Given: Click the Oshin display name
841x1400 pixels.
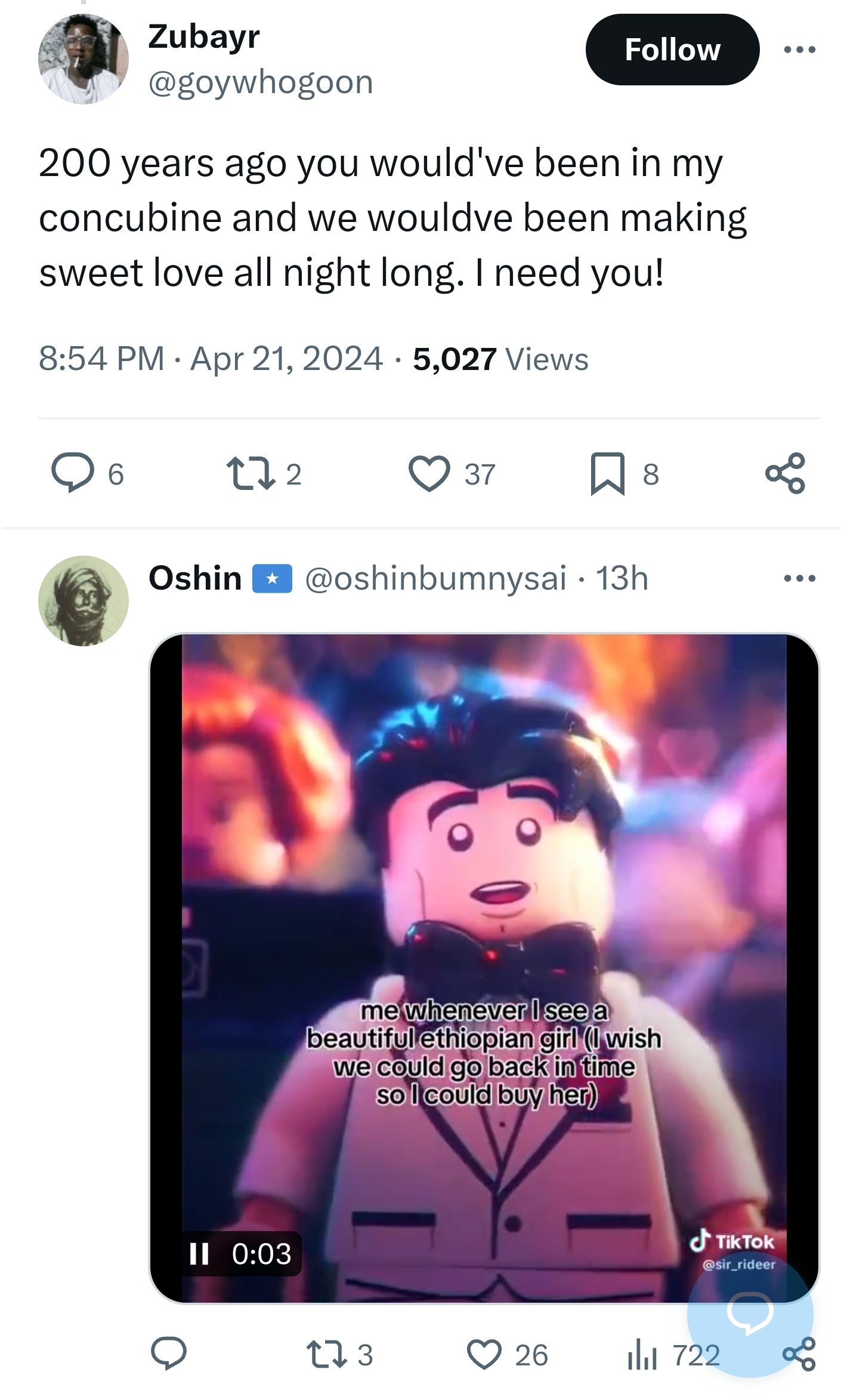Looking at the screenshot, I should click(195, 578).
